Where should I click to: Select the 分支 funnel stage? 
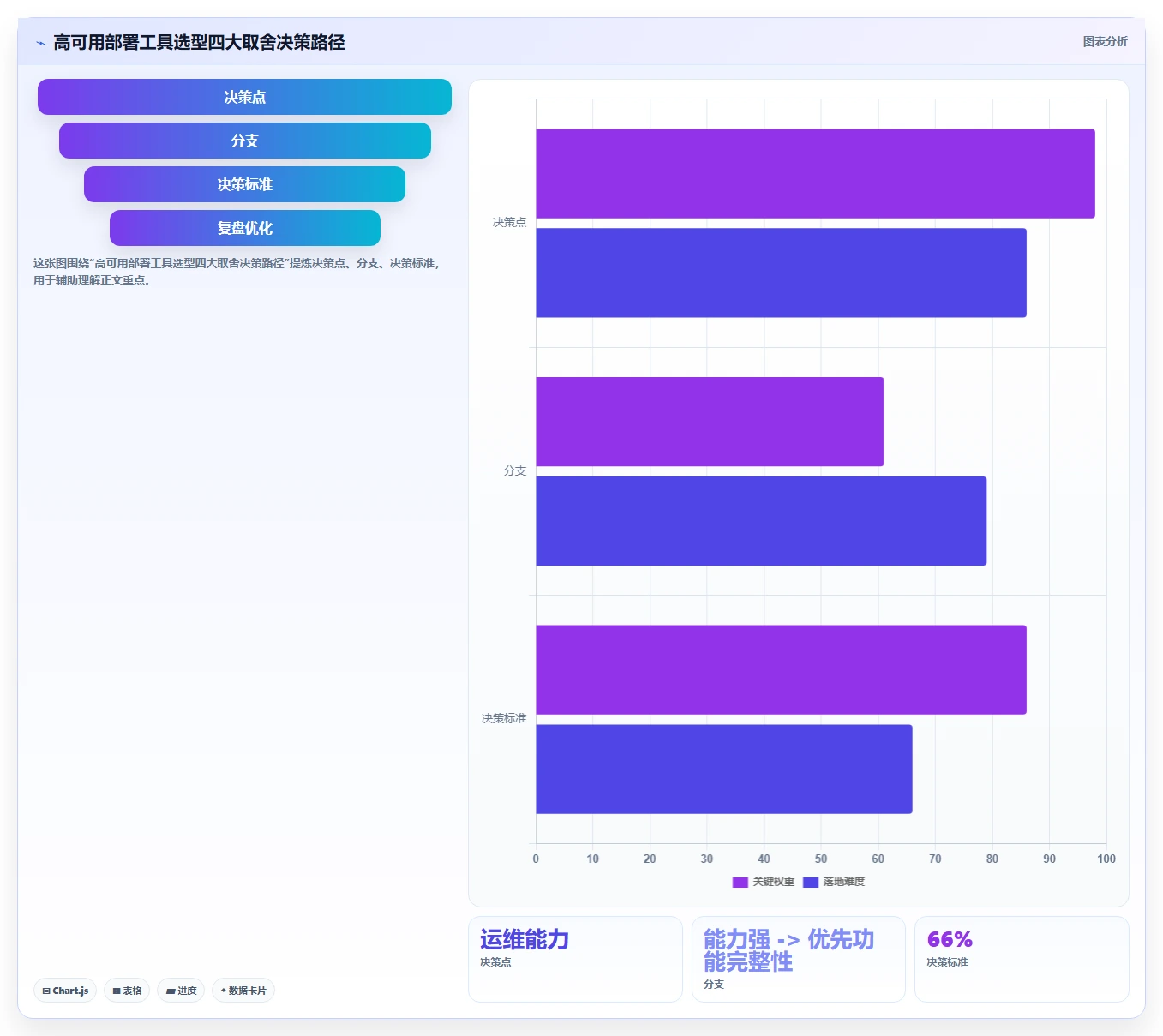tap(244, 141)
